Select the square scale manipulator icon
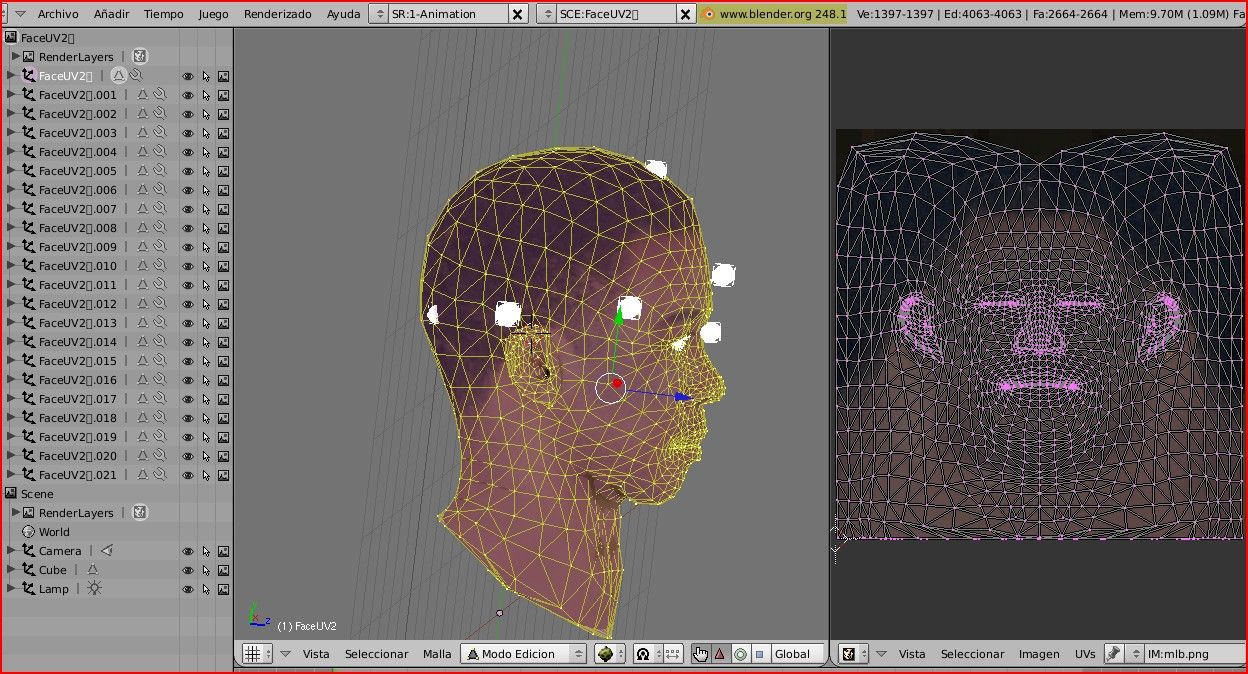The height and width of the screenshot is (674, 1248). 759,654
